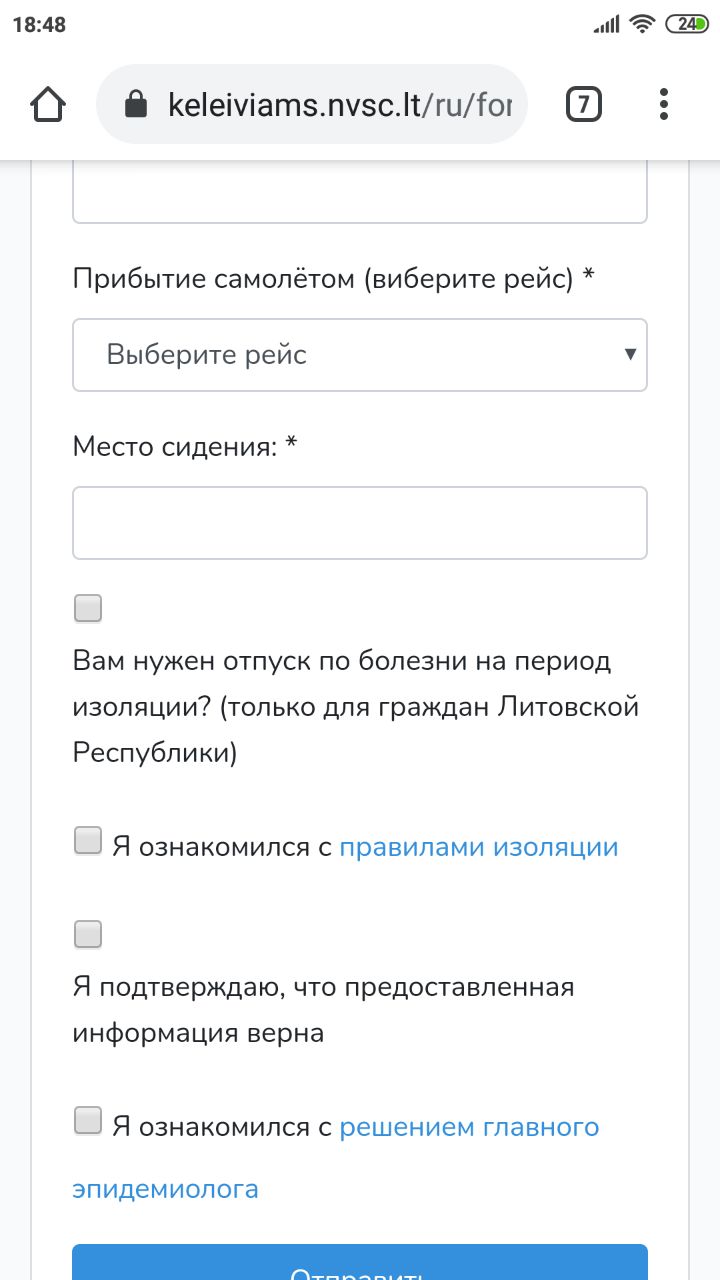Check the confirm information is correct checkbox

88,935
